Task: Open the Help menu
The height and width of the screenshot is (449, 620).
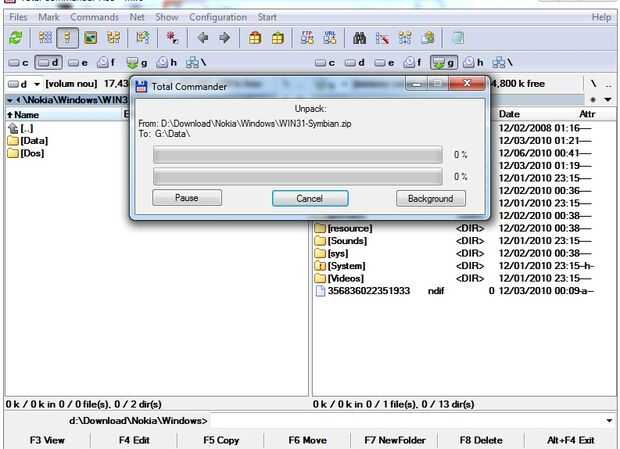Action: pos(601,17)
